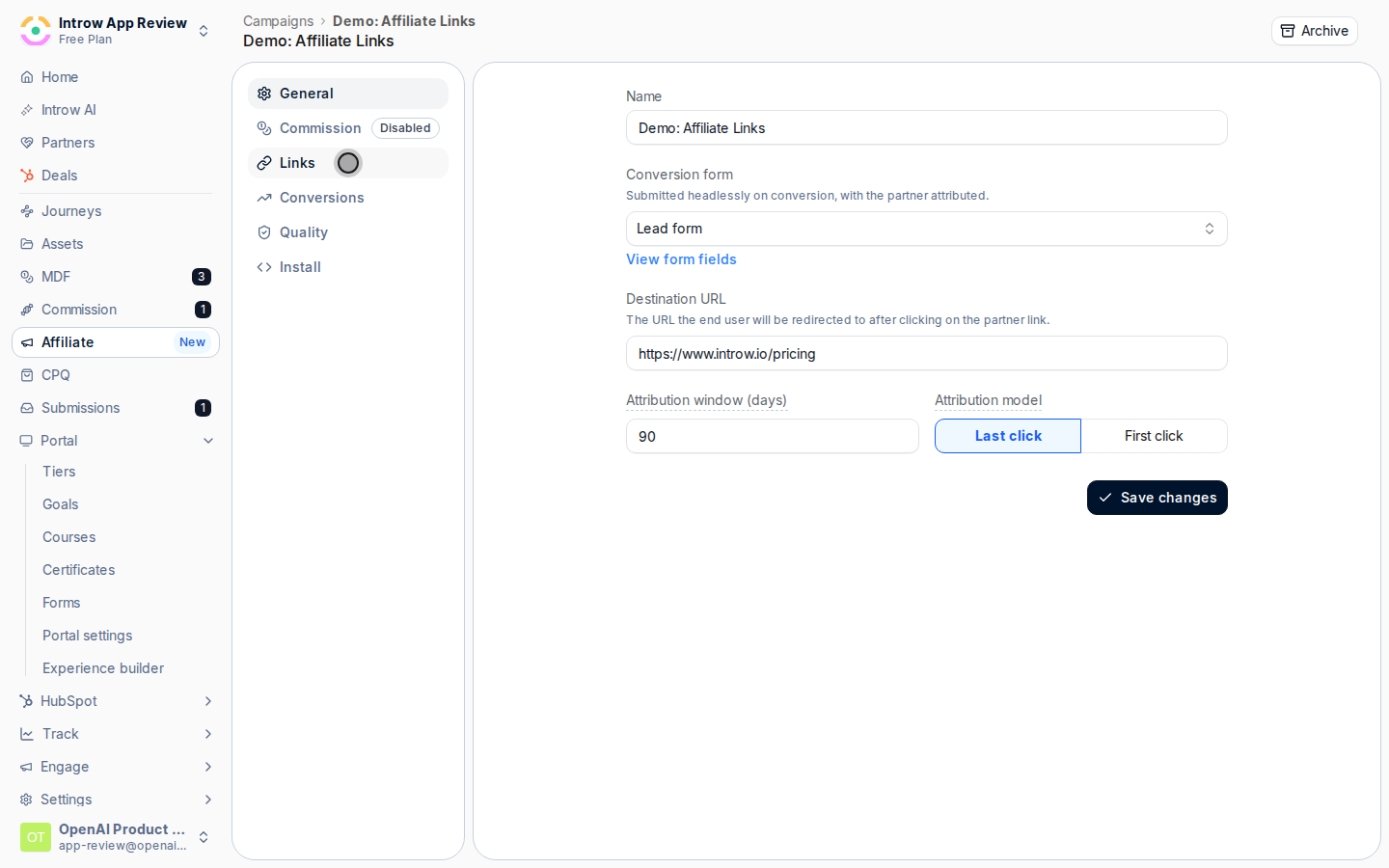
Task: Click the Destination URL input field
Action: pyautogui.click(x=926, y=353)
